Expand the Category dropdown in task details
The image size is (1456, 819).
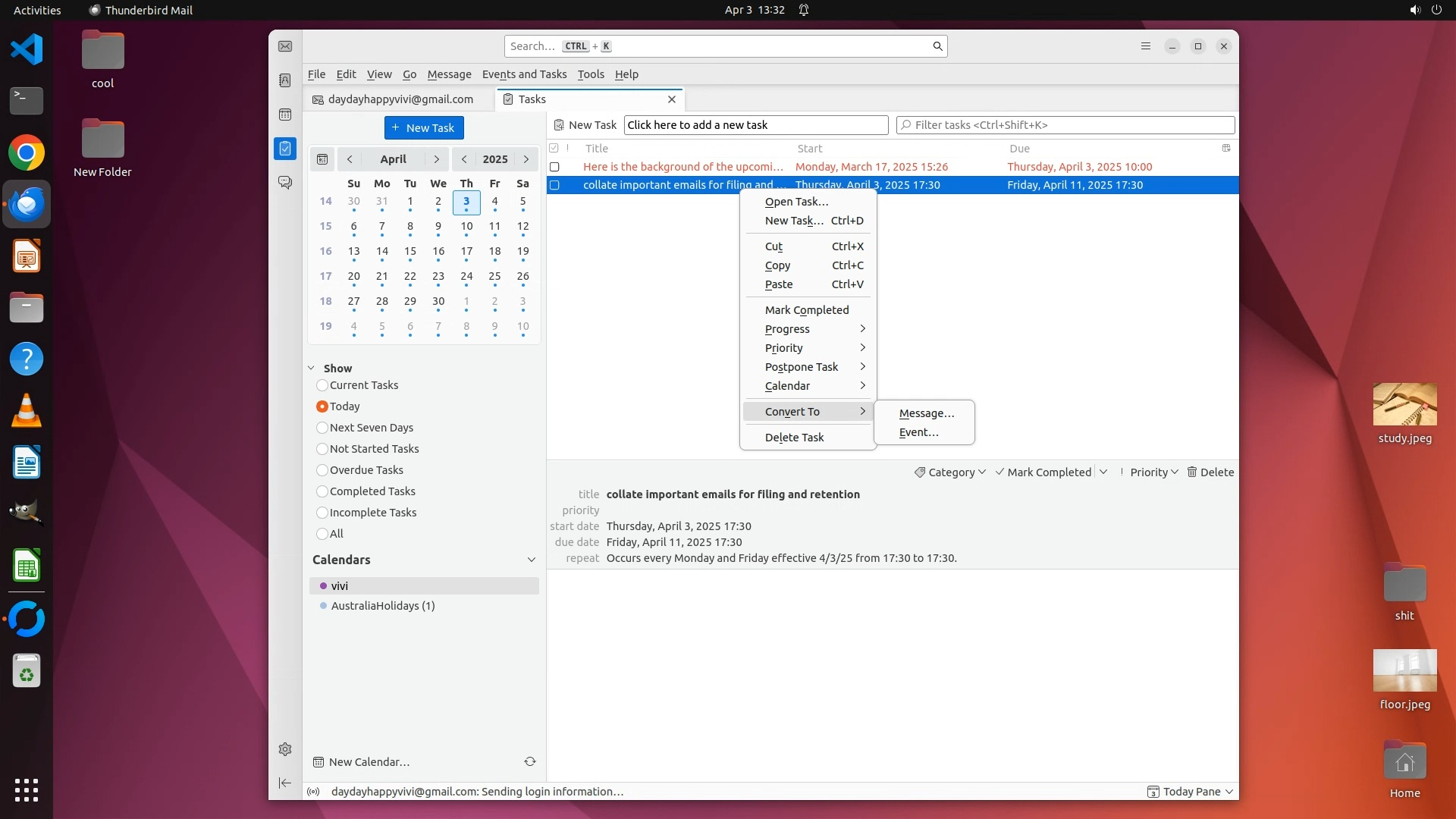pyautogui.click(x=950, y=472)
